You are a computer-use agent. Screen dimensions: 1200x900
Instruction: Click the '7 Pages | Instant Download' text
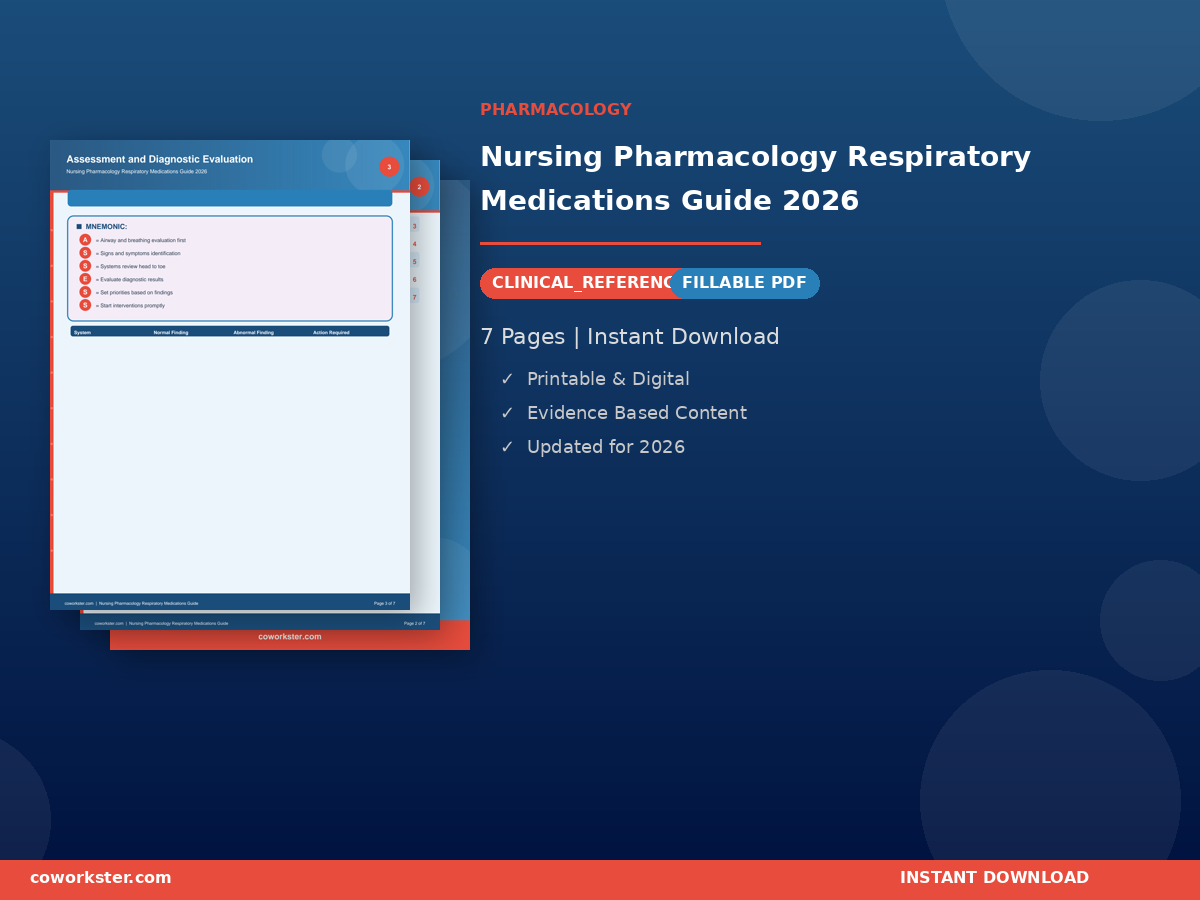(x=630, y=337)
